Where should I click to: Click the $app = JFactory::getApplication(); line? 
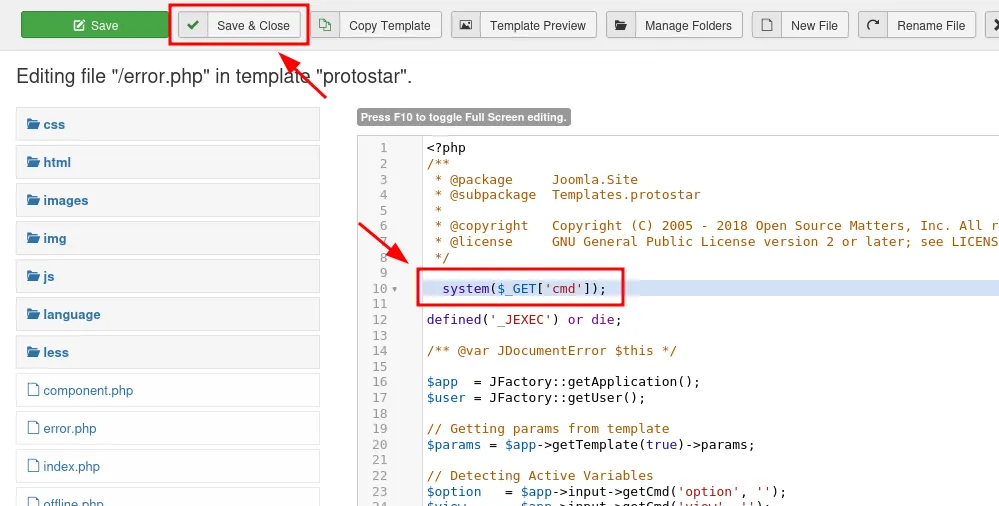pyautogui.click(x=563, y=382)
